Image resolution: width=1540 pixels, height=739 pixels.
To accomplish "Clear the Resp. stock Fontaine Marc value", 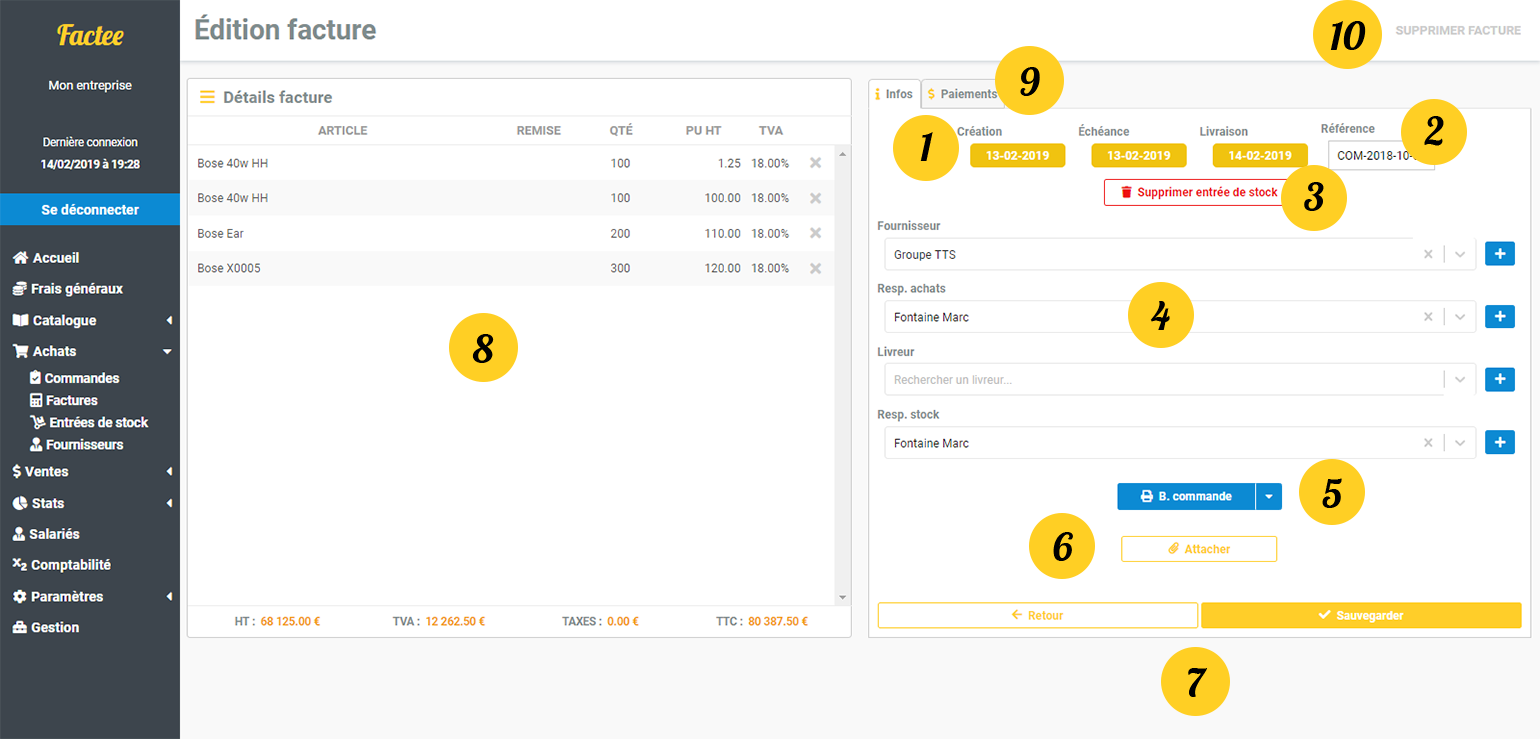I will tap(1428, 443).
